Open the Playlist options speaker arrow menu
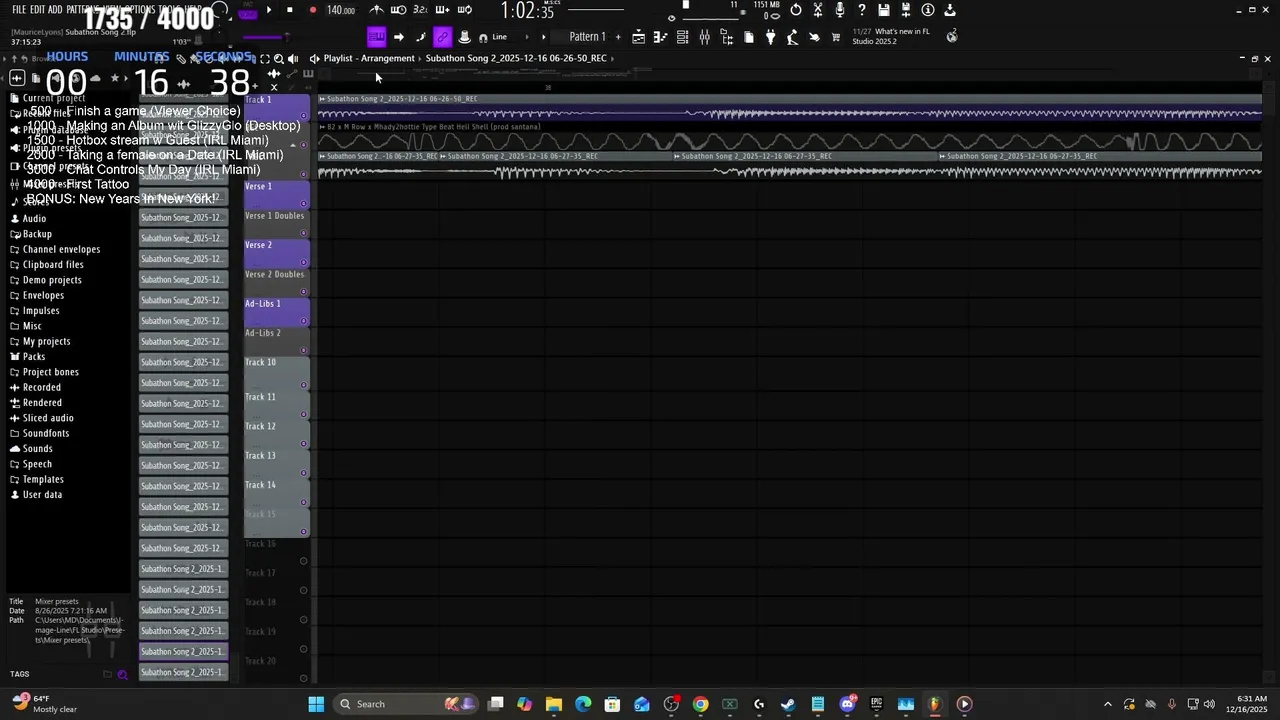The height and width of the screenshot is (720, 1280). [314, 58]
